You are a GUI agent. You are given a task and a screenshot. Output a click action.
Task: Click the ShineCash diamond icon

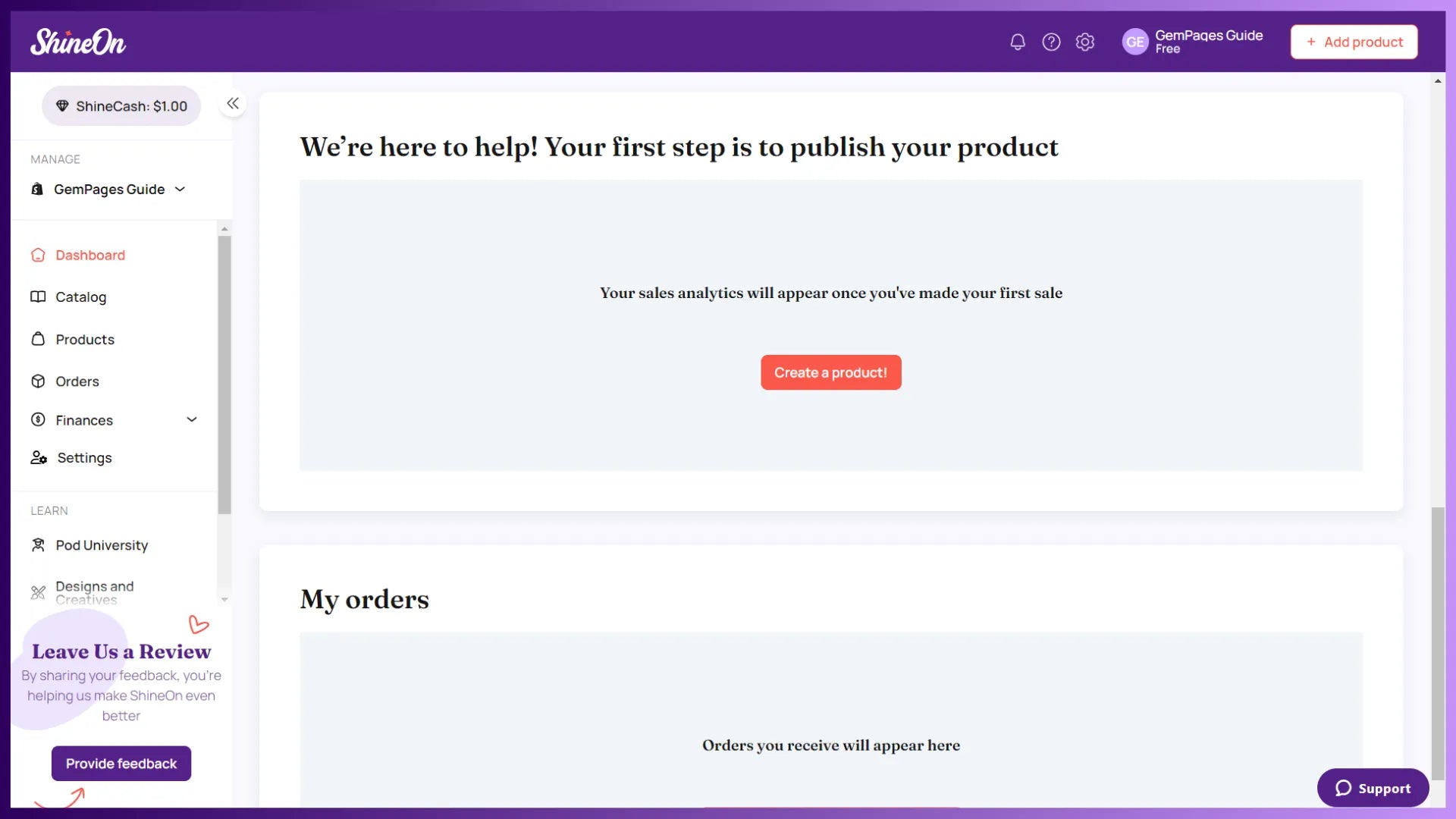click(x=62, y=105)
